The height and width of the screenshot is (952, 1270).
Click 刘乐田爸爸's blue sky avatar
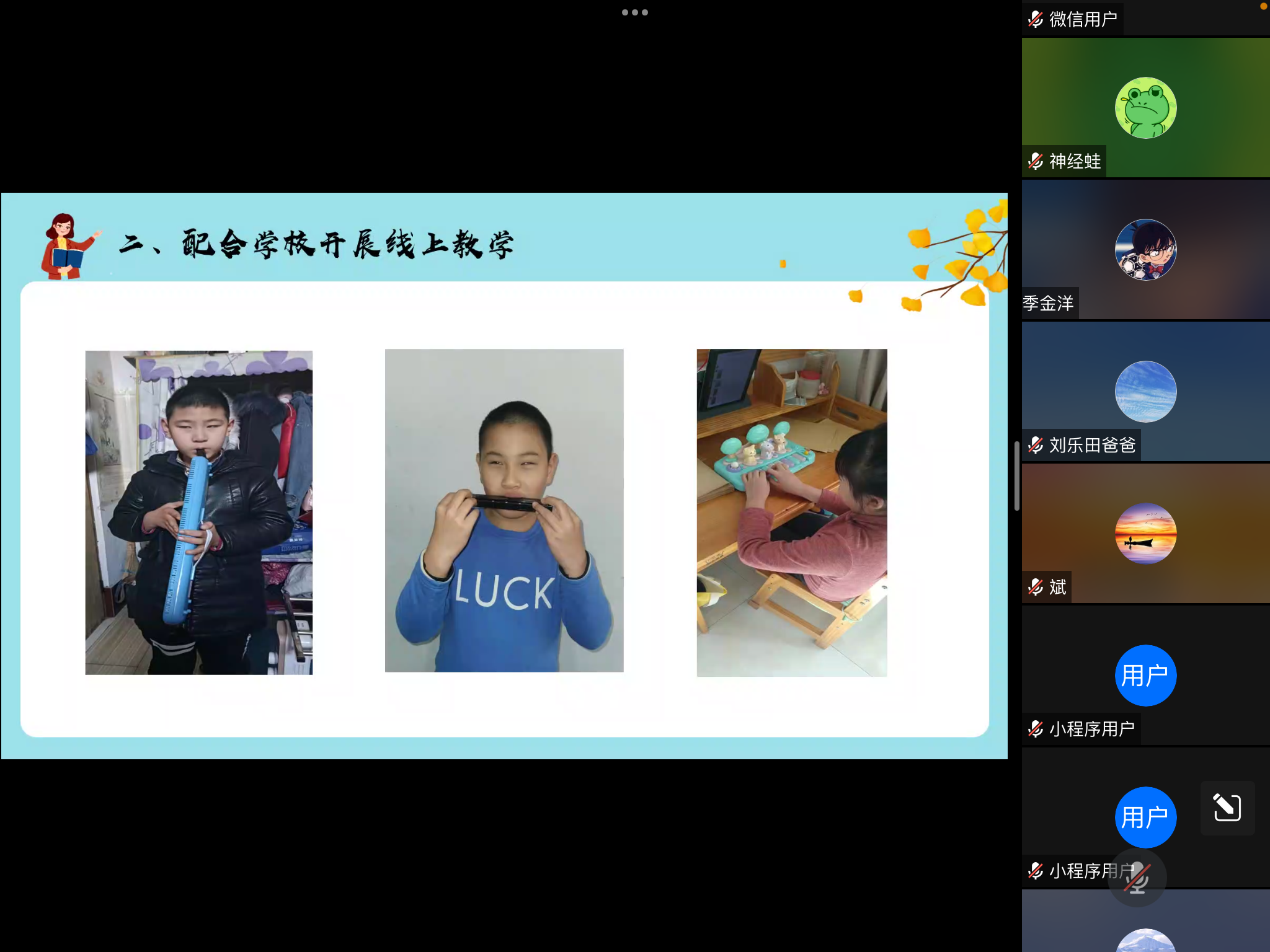pyautogui.click(x=1145, y=392)
